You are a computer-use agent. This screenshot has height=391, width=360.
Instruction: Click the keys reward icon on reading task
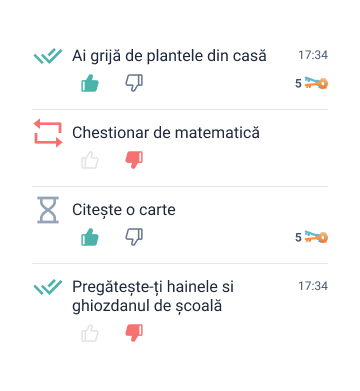click(x=316, y=237)
